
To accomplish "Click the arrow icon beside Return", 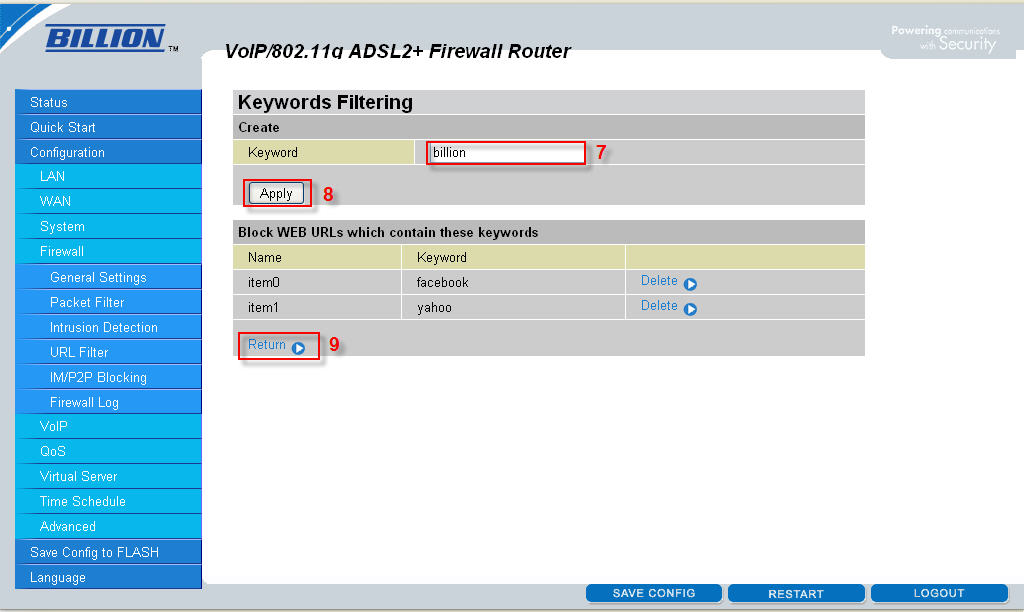I will (x=298, y=348).
